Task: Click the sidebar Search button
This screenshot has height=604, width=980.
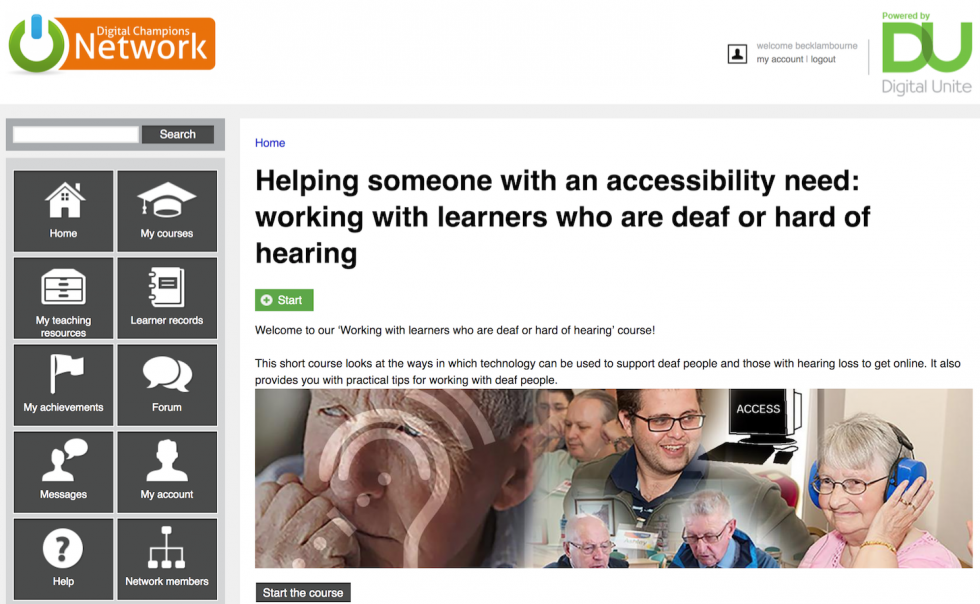Action: click(x=178, y=134)
